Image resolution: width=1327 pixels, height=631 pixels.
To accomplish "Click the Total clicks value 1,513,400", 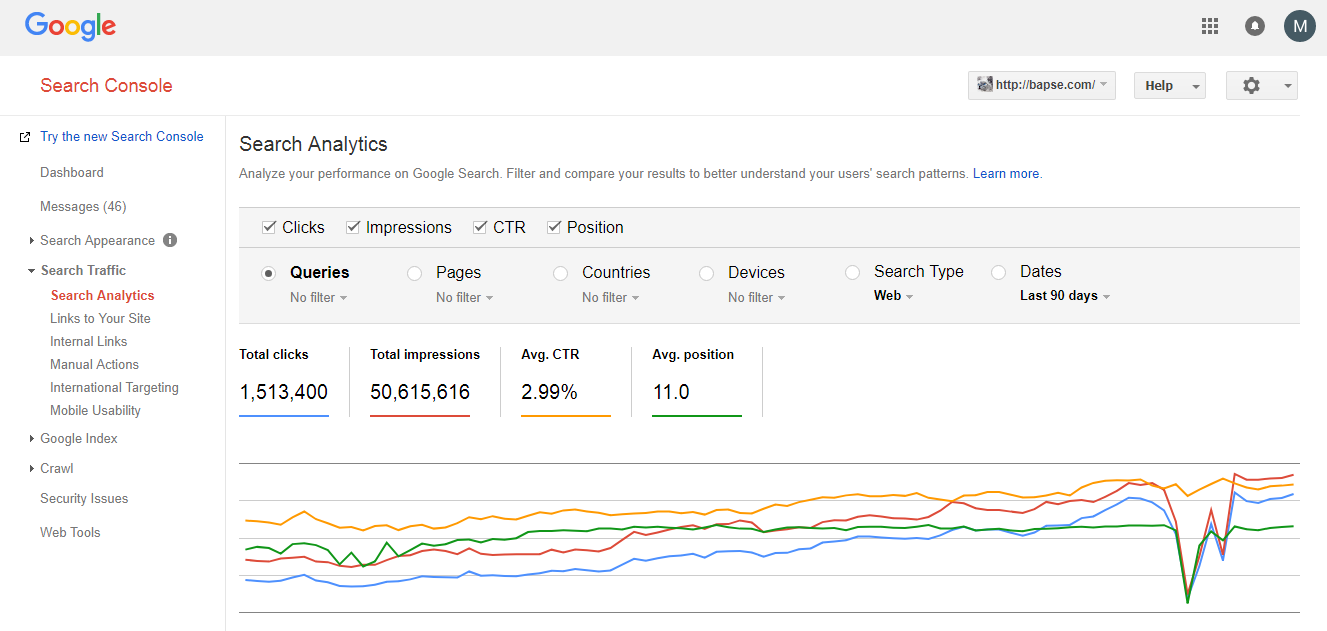I will point(284,392).
